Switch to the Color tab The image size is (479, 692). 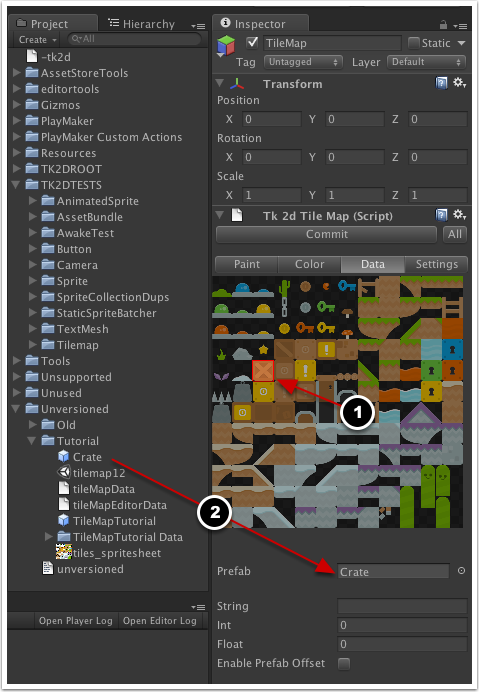tap(309, 264)
